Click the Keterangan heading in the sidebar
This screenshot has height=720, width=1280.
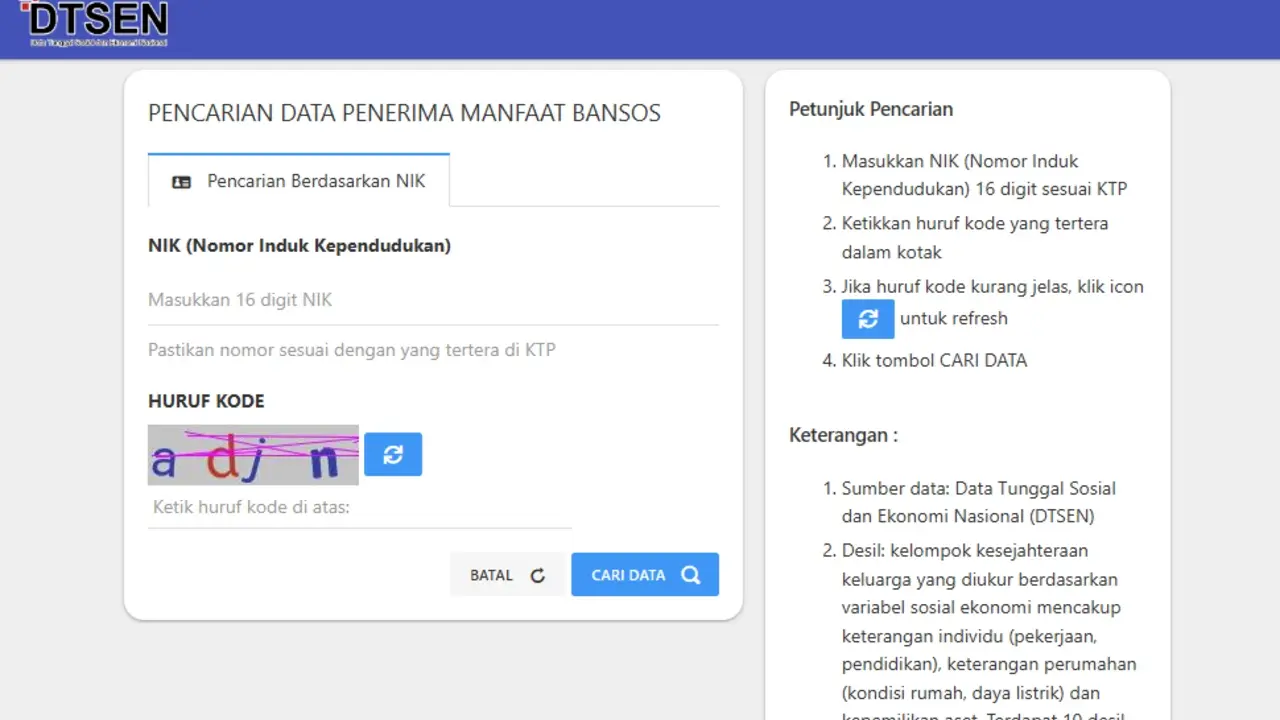(843, 435)
